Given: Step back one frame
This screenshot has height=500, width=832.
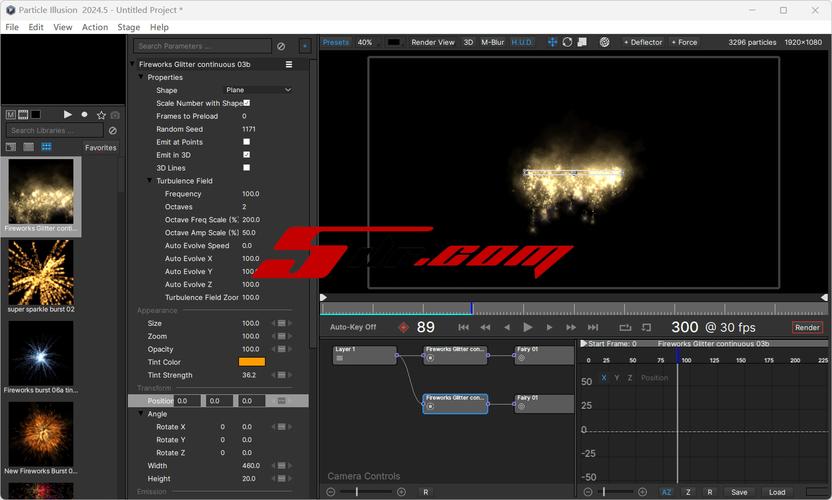Looking at the screenshot, I should [507, 327].
